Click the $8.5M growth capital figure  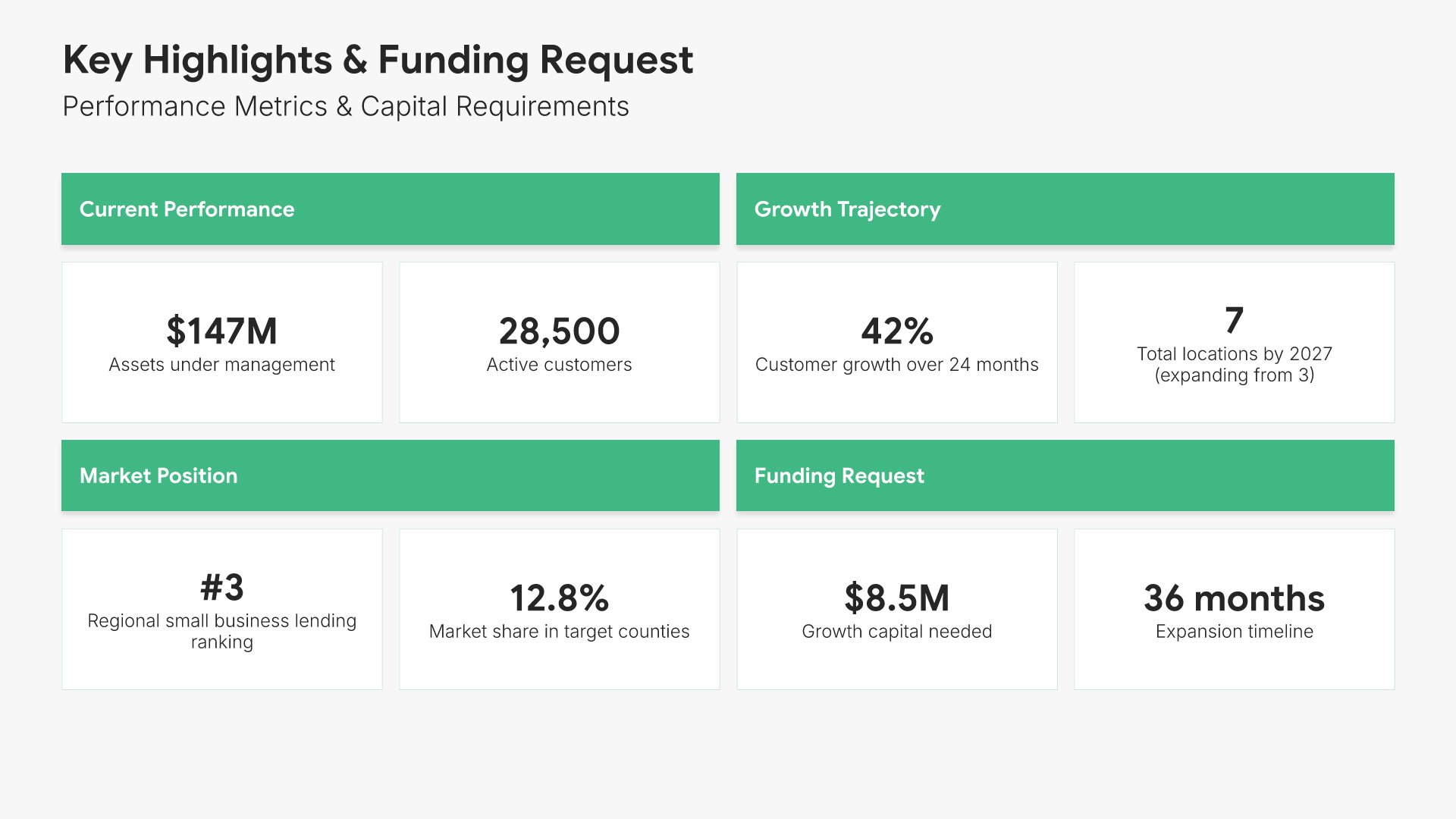click(x=896, y=598)
